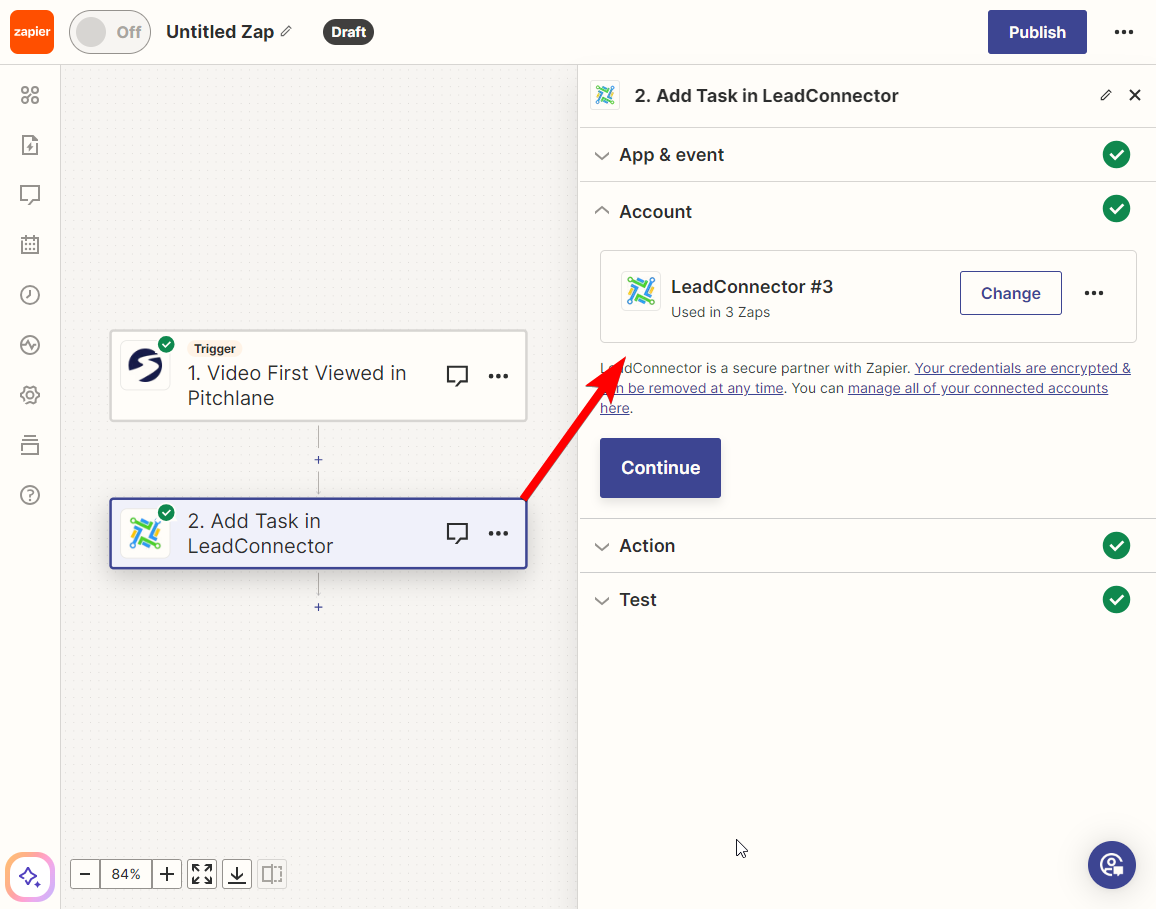The width and height of the screenshot is (1156, 909).
Task: Close the step editor panel
Action: pyautogui.click(x=1135, y=95)
